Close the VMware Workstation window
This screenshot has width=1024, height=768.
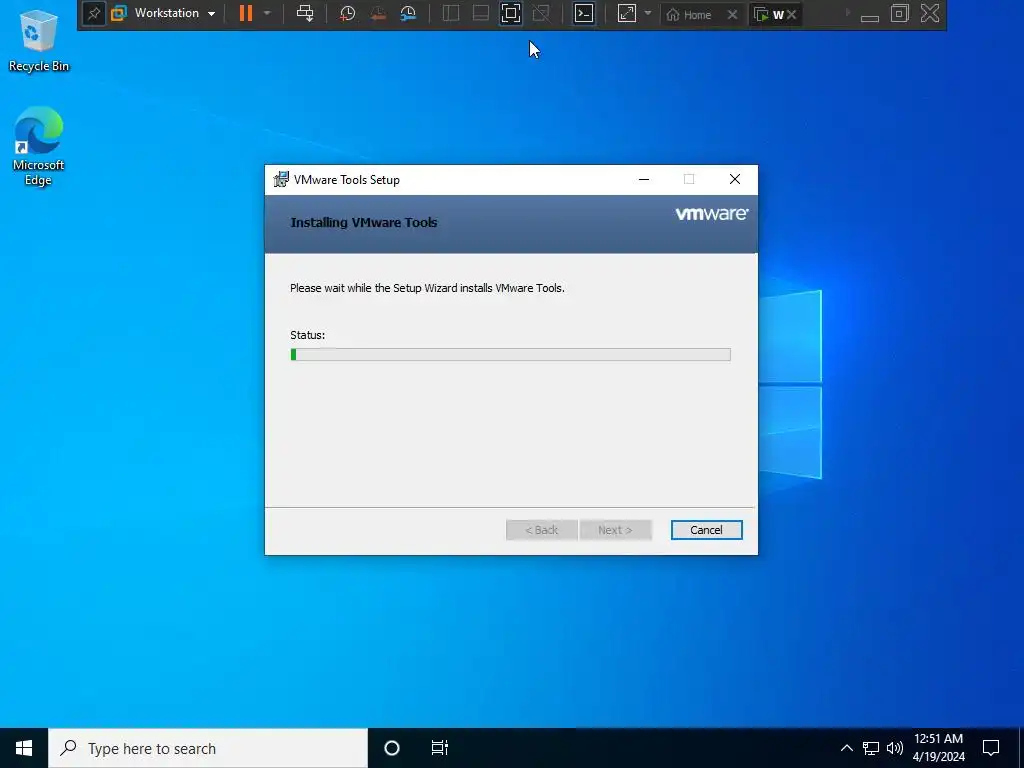pyautogui.click(x=930, y=13)
